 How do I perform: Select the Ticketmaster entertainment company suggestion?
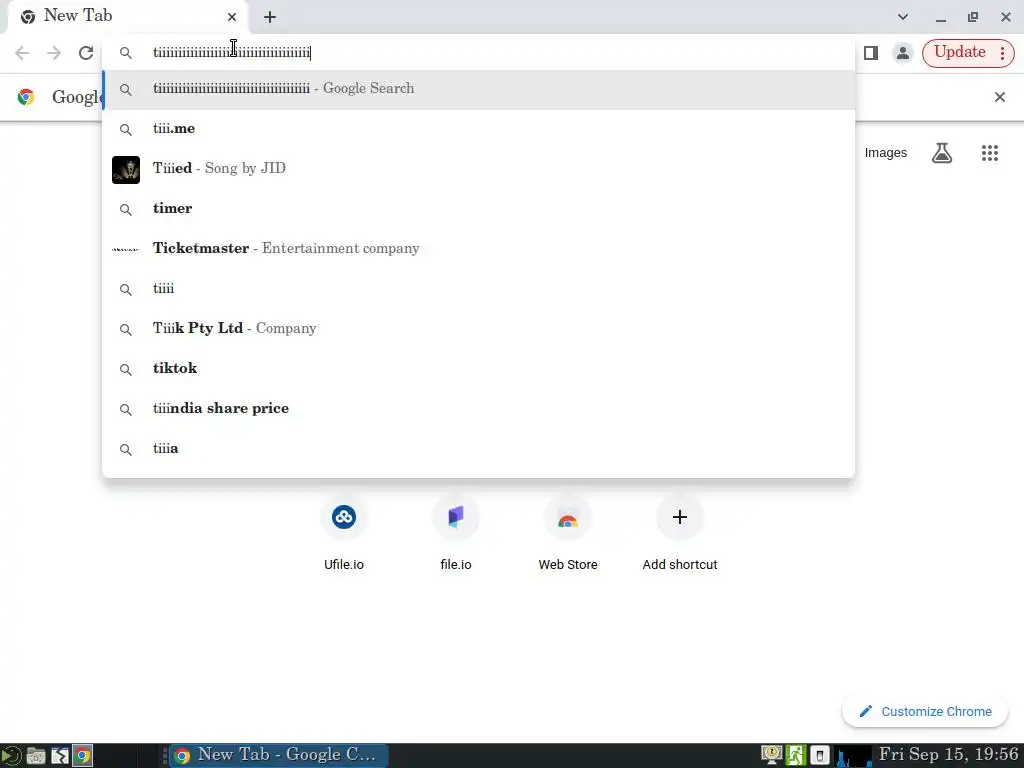[479, 249]
